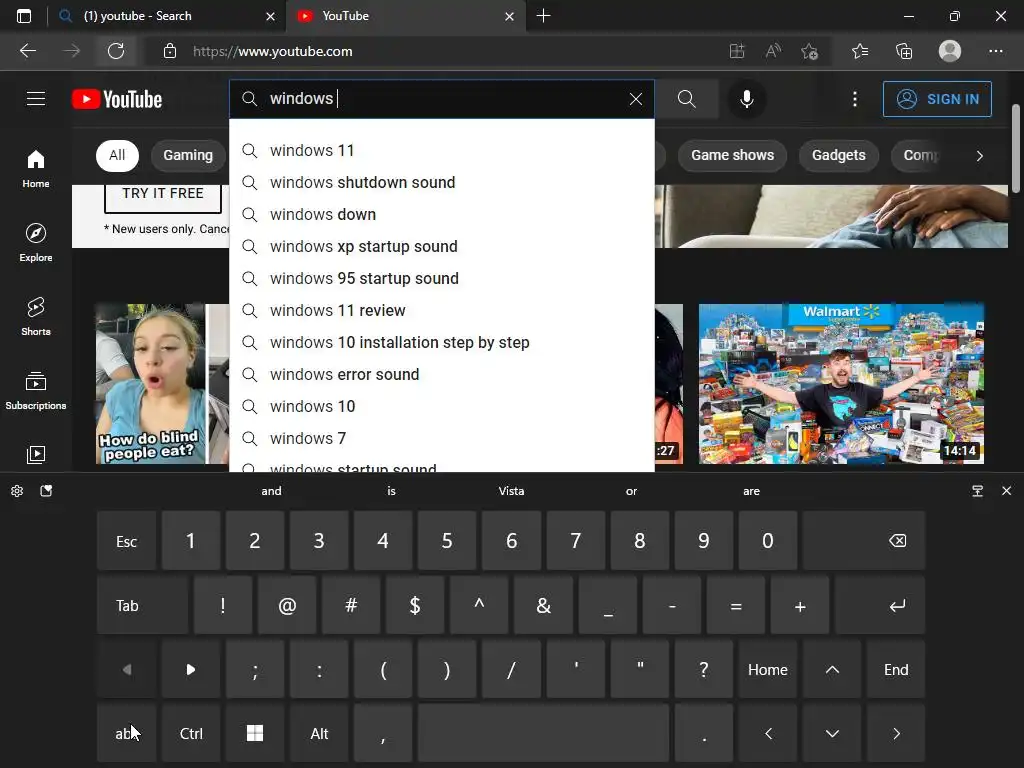The image size is (1024, 768).
Task: Open Library icon in the sidebar
Action: 36,454
